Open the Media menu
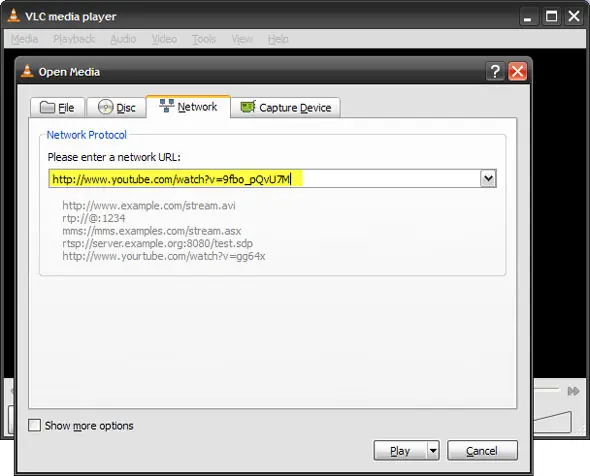The height and width of the screenshot is (476, 590). 24,39
